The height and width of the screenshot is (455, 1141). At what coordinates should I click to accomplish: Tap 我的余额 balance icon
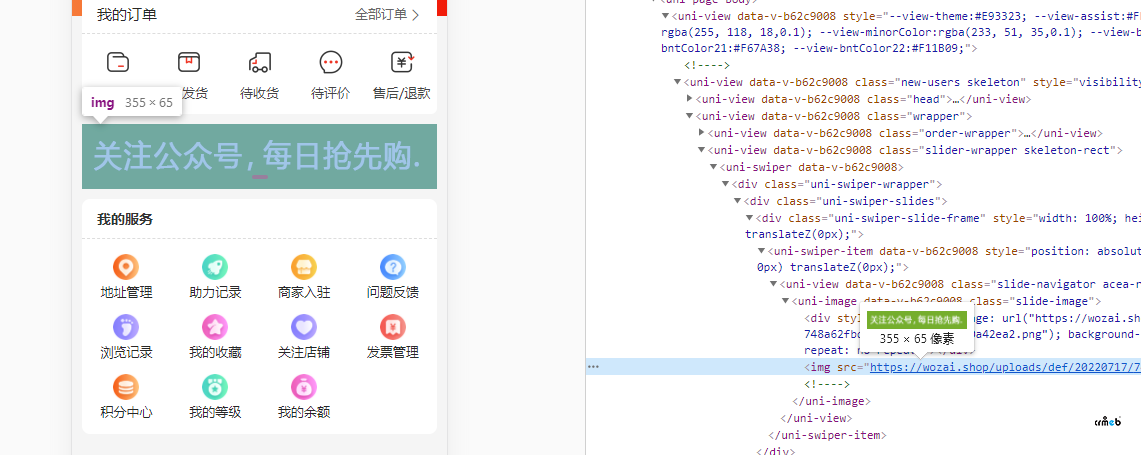[x=303, y=387]
